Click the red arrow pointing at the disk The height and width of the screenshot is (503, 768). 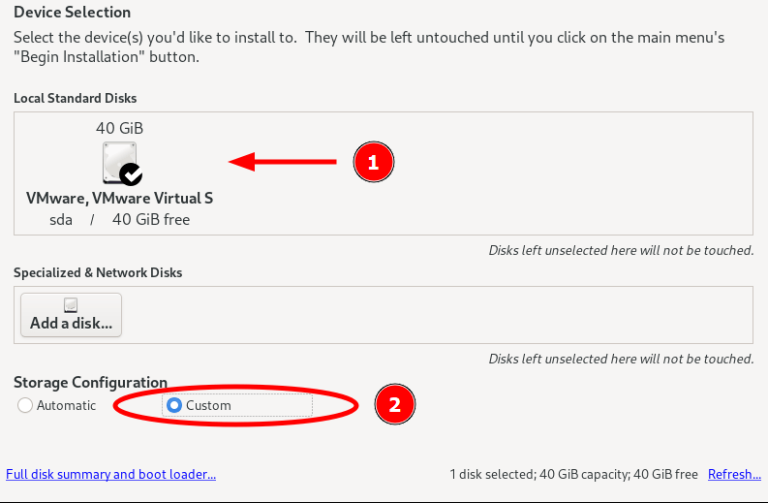point(283,161)
